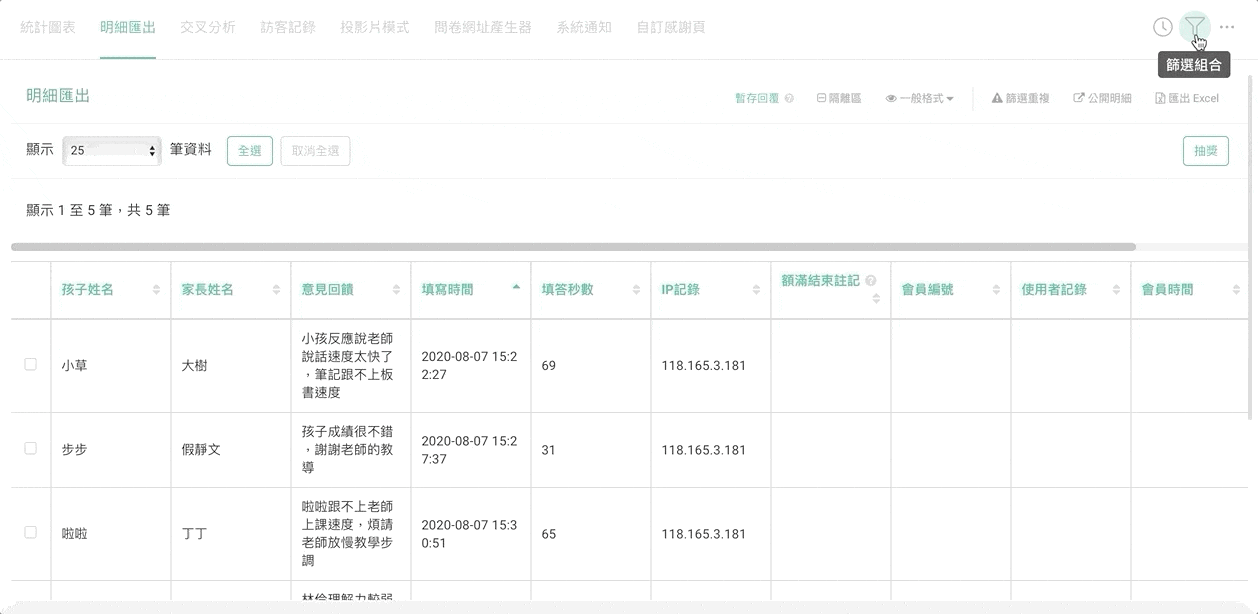
Task: Open the 顯示 25 rows dropdown
Action: 111,151
